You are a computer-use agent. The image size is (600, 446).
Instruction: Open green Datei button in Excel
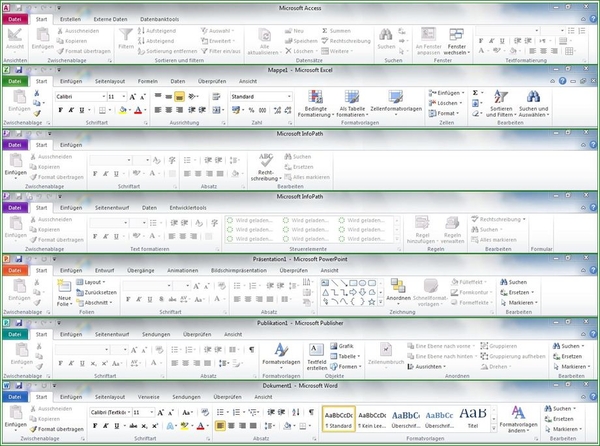tap(15, 81)
